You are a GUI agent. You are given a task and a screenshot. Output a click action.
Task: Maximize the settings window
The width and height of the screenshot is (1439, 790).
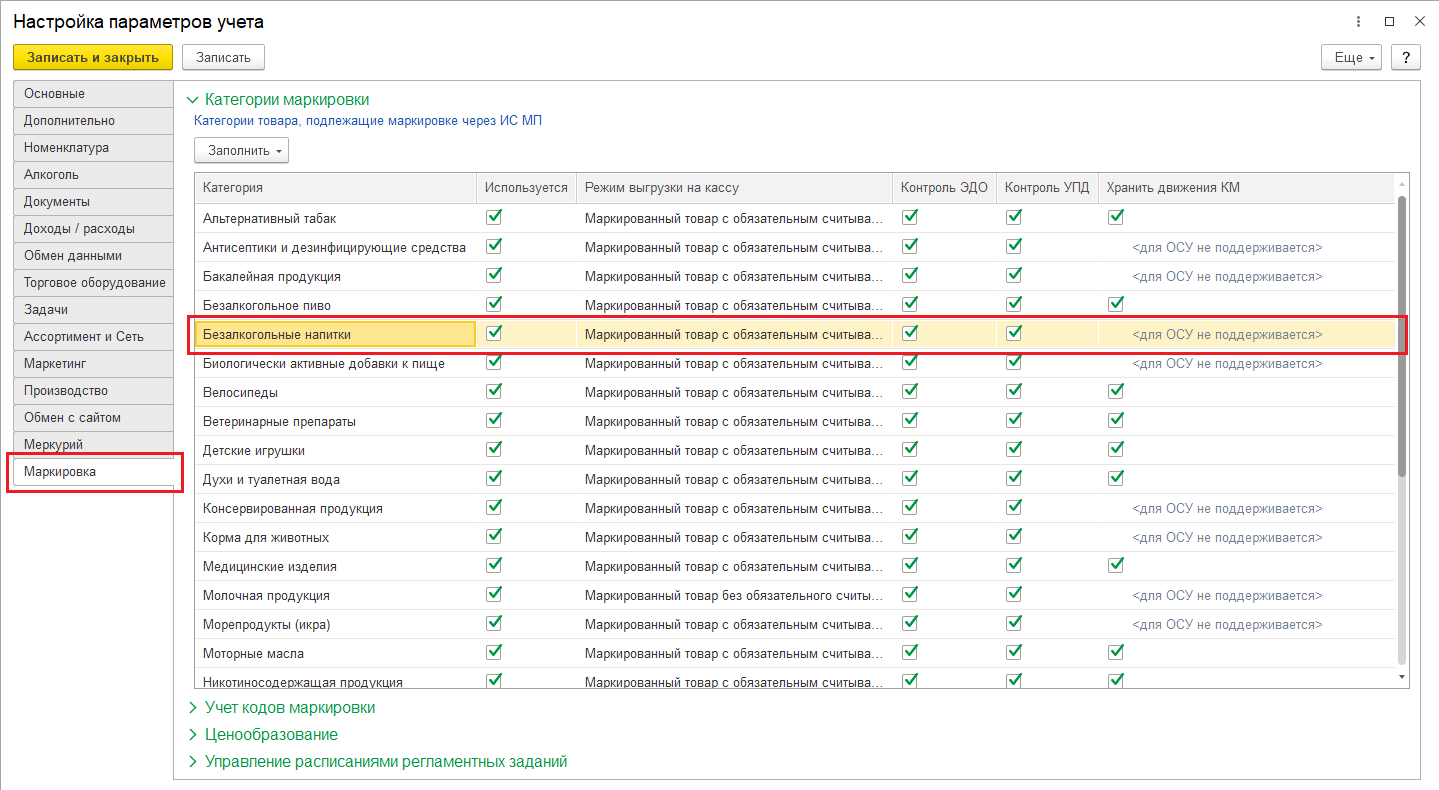1389,21
